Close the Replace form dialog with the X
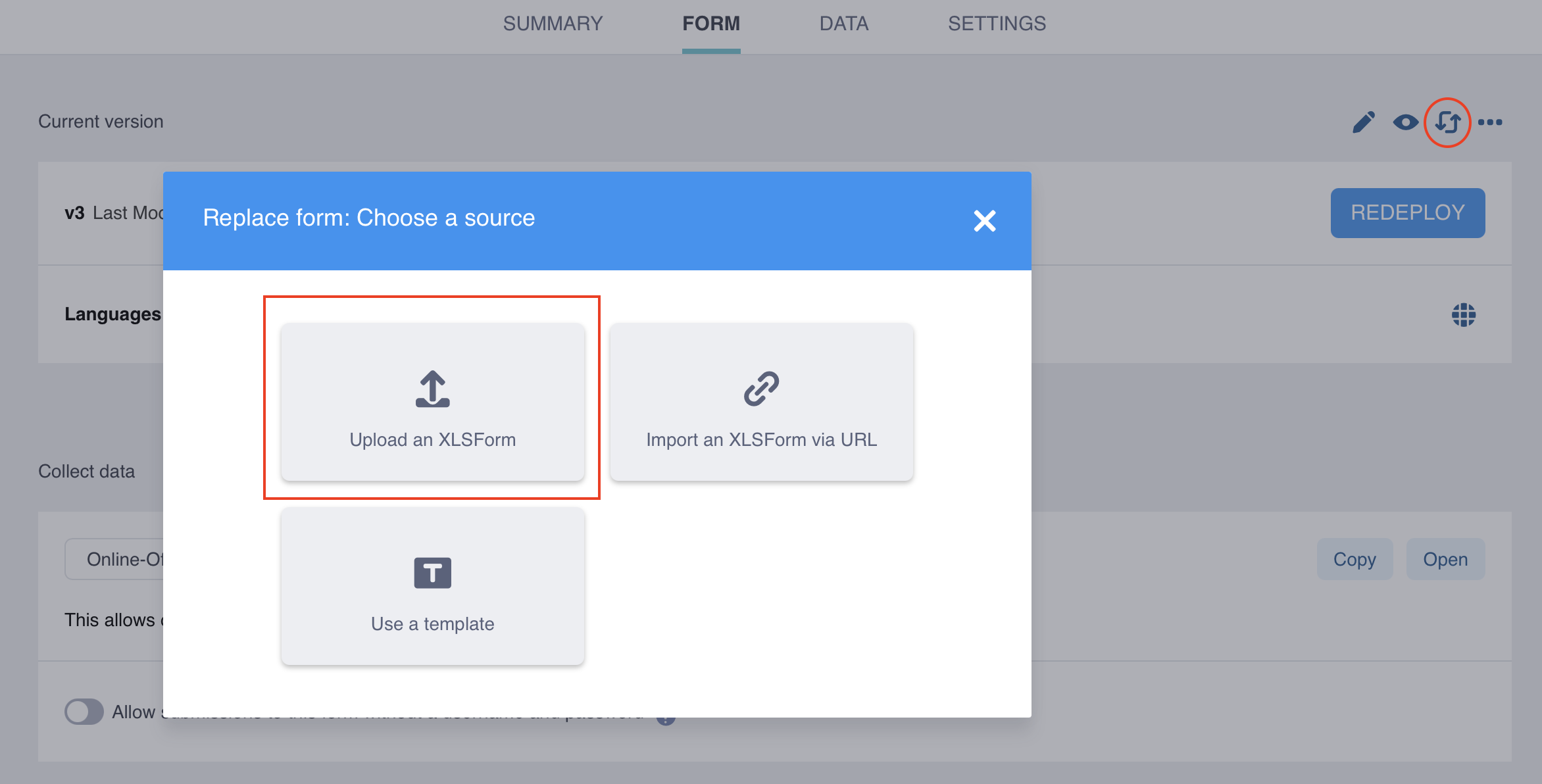This screenshot has height=784, width=1542. [985, 221]
